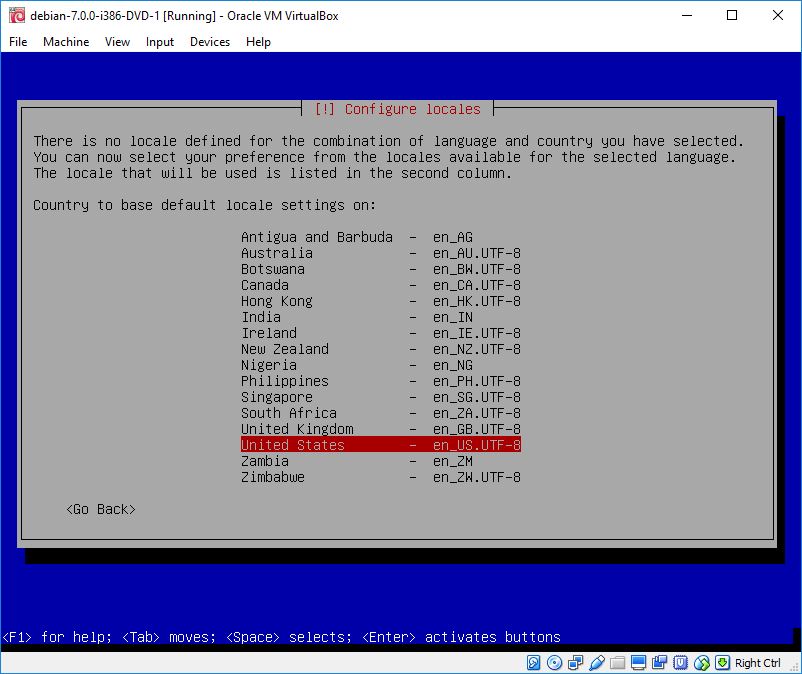The image size is (802, 674).
Task: Click the display monitor status icon
Action: [638, 663]
